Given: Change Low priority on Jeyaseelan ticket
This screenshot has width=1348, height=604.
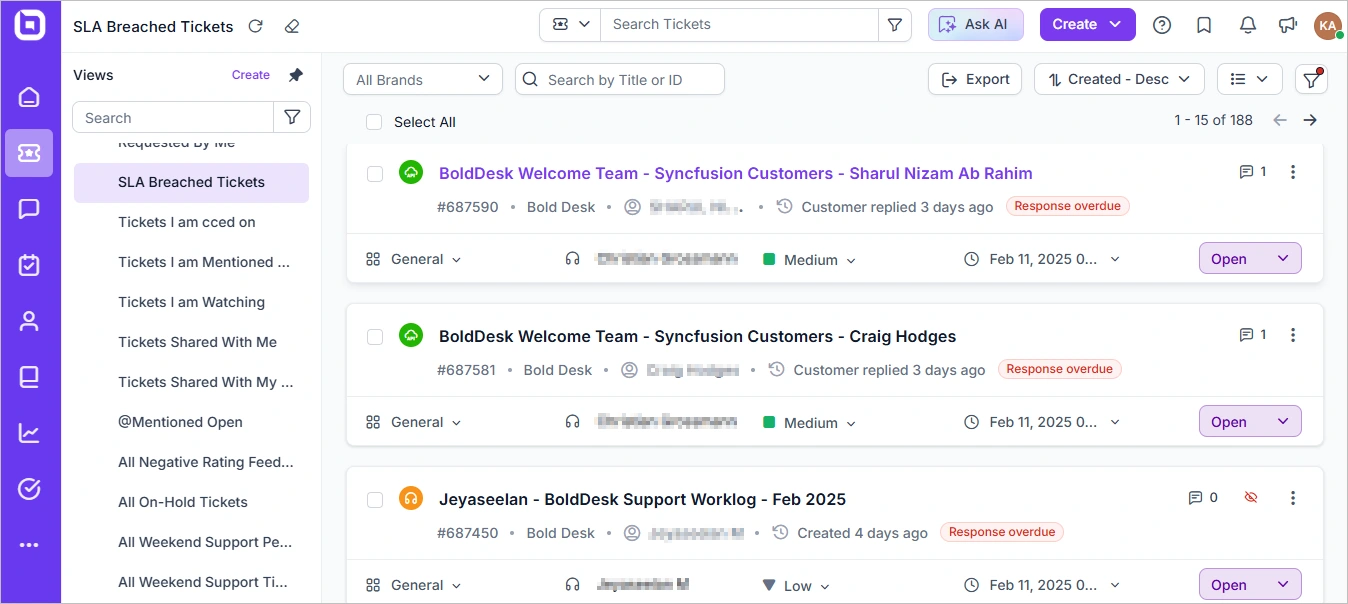Looking at the screenshot, I should click(797, 586).
